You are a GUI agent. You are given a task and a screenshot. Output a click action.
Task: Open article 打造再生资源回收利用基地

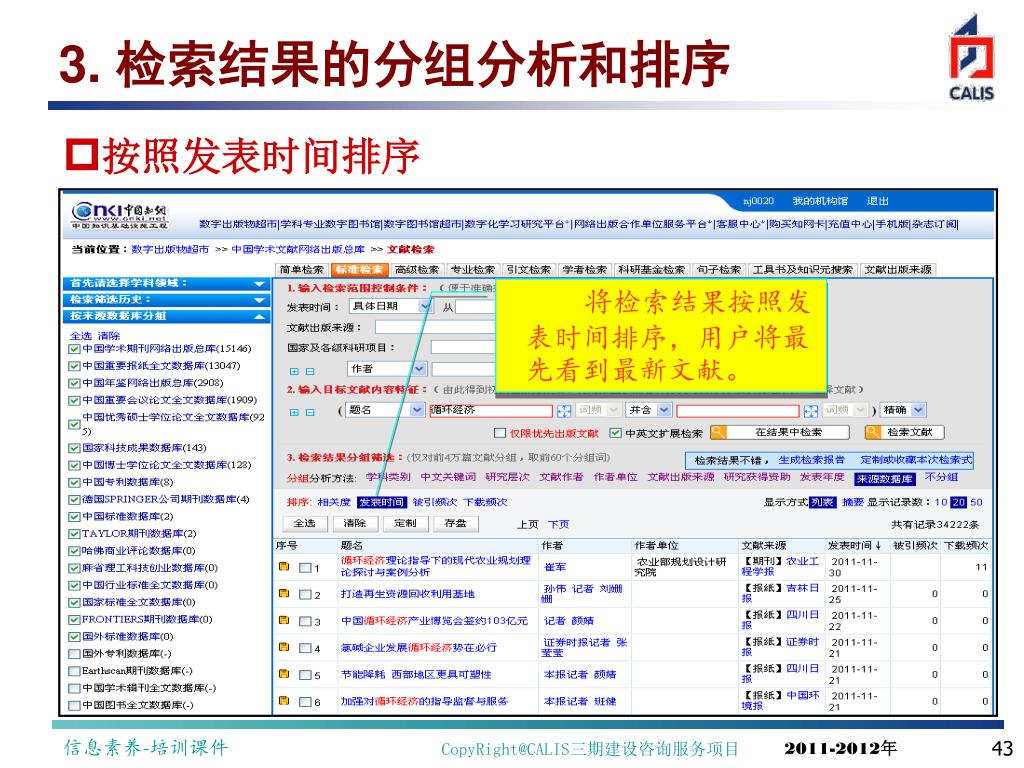point(408,594)
